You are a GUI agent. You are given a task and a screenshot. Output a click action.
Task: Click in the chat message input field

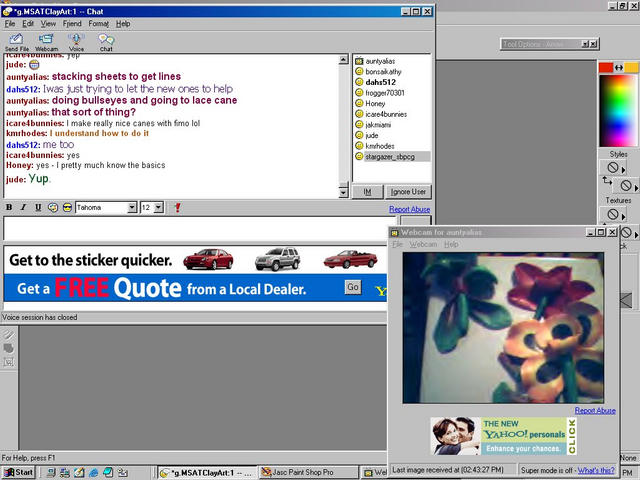(200, 229)
